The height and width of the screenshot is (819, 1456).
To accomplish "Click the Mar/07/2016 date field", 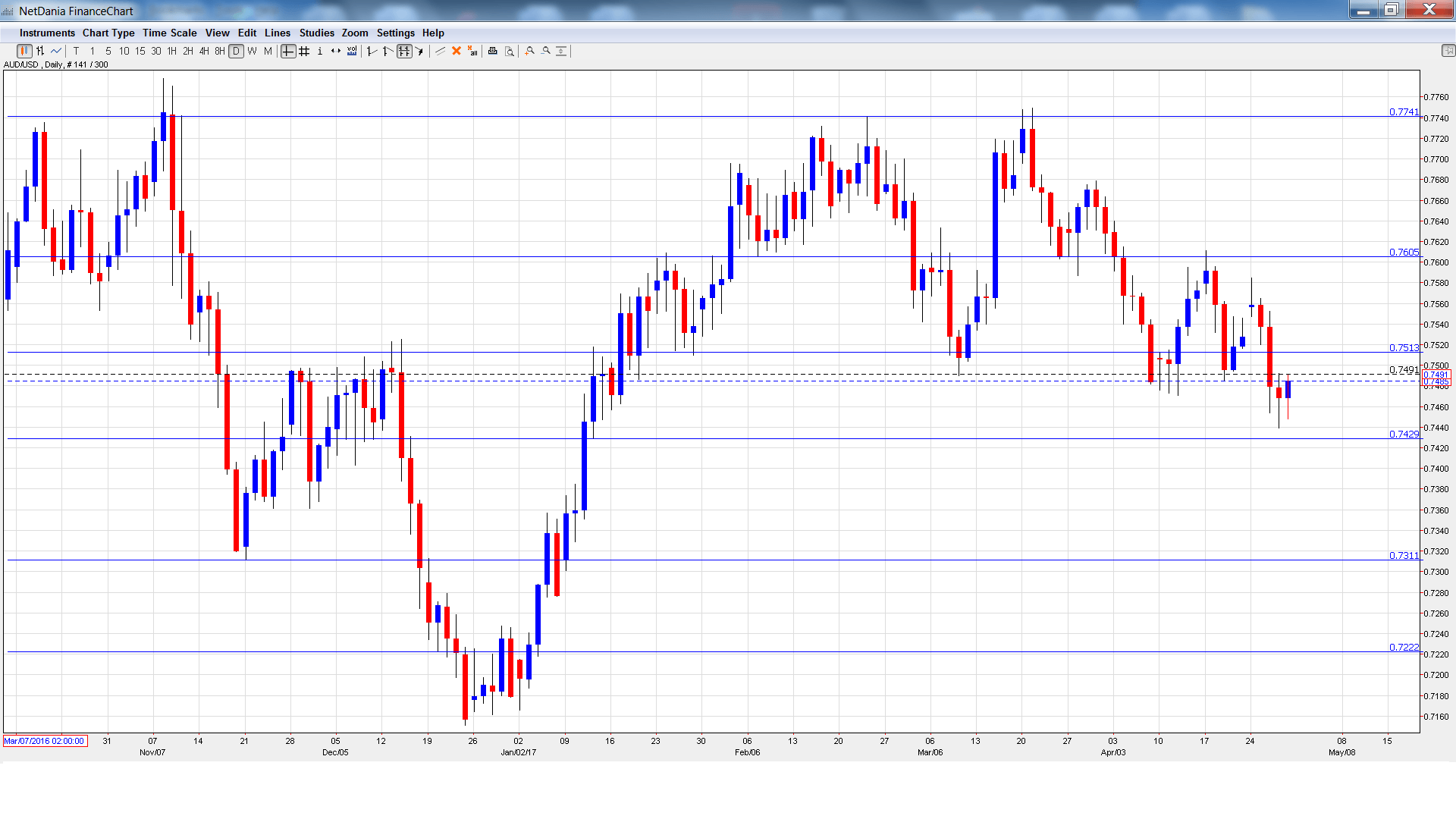I will click(45, 741).
